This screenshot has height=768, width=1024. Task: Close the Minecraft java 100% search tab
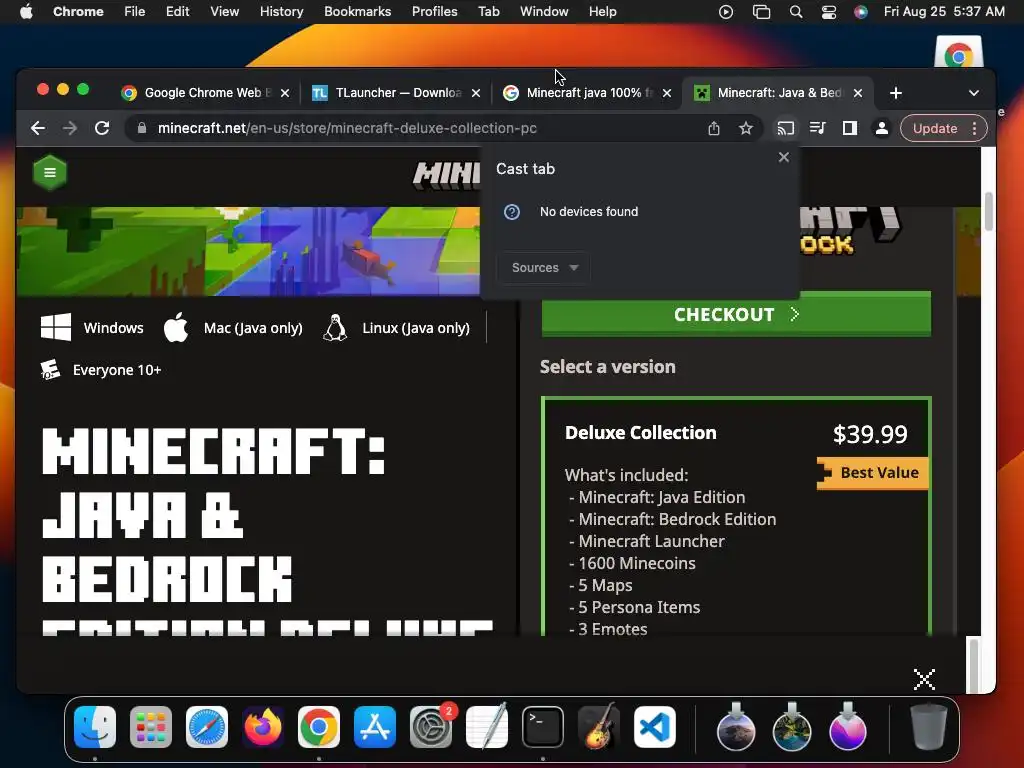pyautogui.click(x=667, y=93)
